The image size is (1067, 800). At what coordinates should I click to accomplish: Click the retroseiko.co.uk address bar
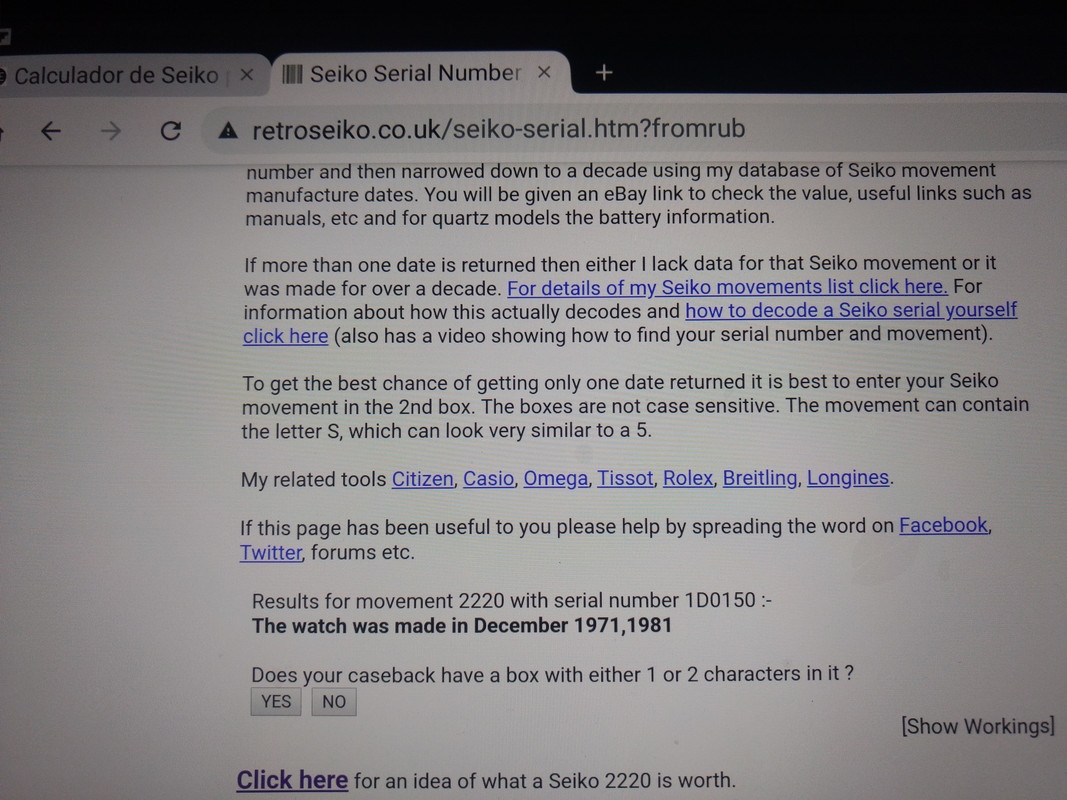(x=499, y=129)
